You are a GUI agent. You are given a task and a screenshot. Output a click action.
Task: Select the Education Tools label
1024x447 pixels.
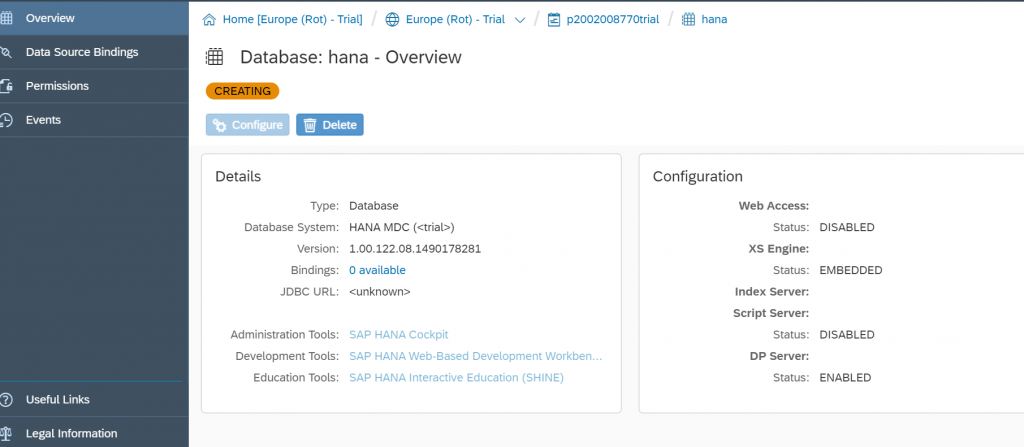[296, 378]
